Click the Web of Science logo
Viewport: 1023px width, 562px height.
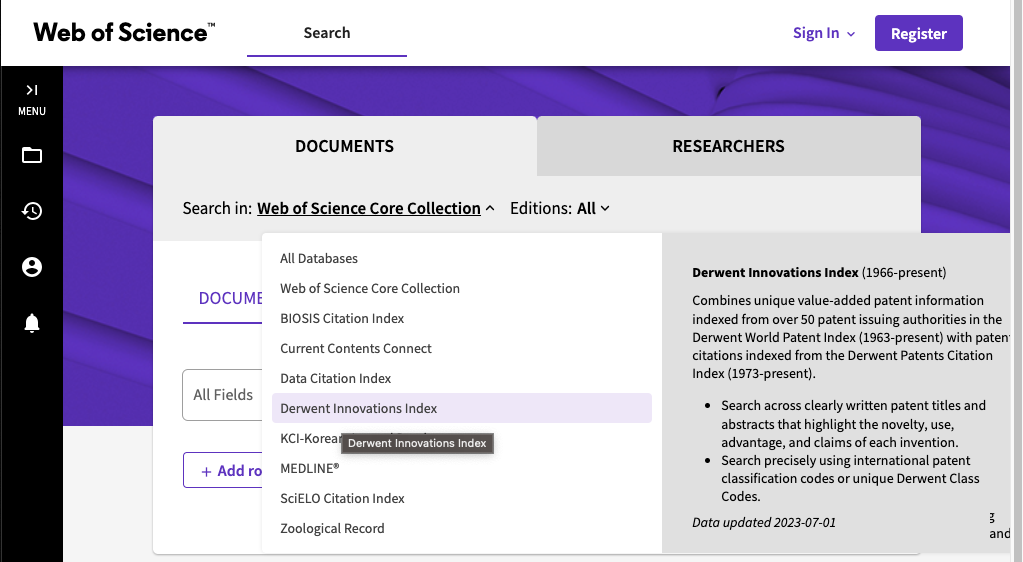point(124,33)
